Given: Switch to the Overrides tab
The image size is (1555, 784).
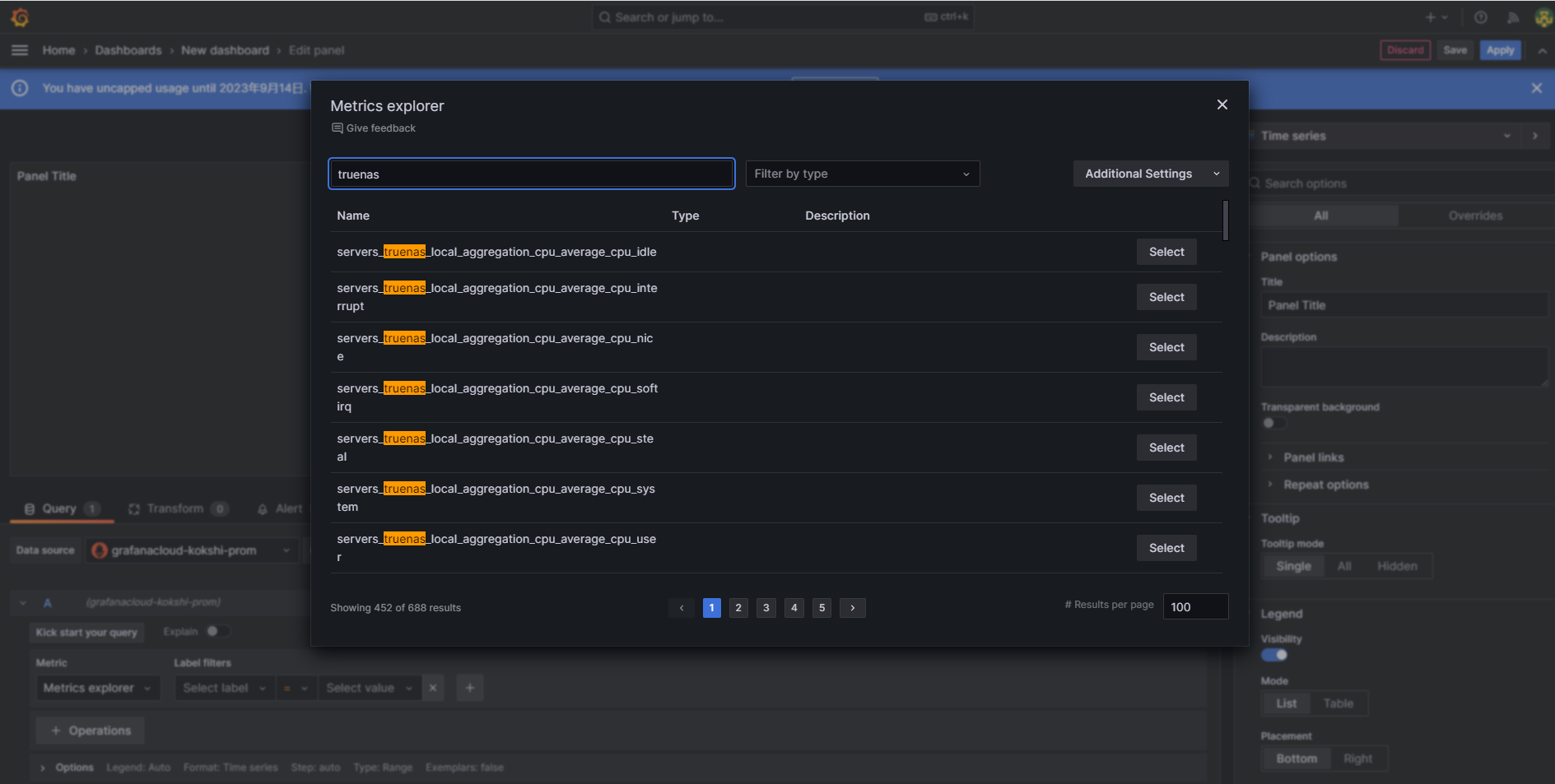Looking at the screenshot, I should click(1475, 216).
